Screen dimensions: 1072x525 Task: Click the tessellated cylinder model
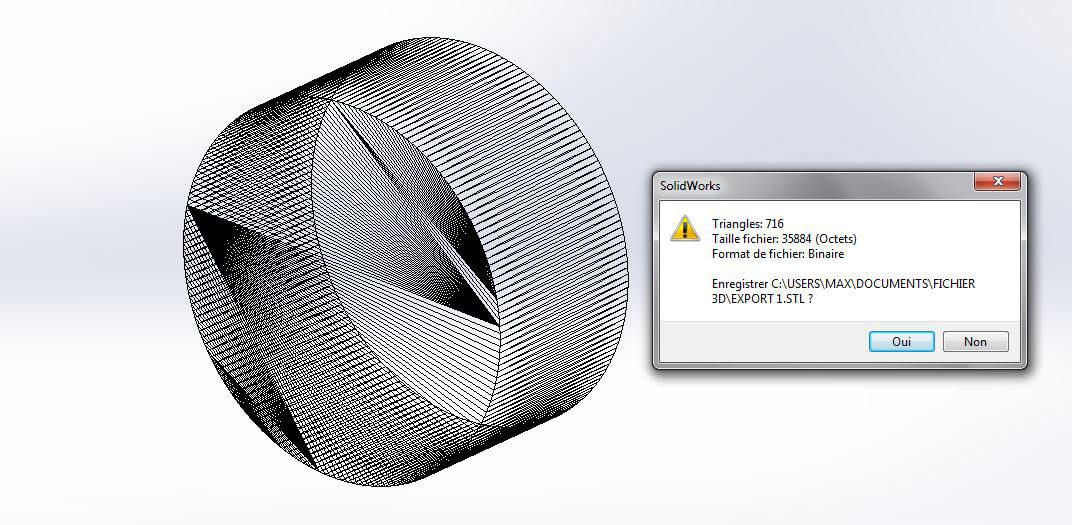405,262
